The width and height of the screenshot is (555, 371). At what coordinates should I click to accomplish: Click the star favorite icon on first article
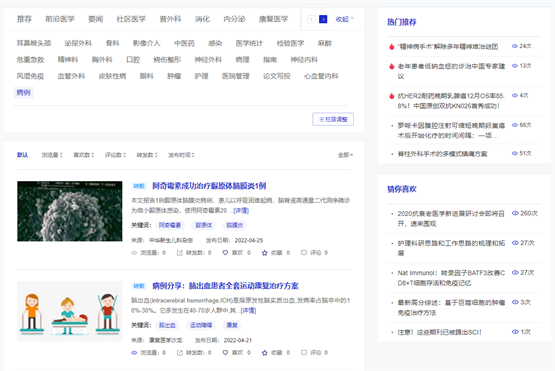[x=264, y=253]
